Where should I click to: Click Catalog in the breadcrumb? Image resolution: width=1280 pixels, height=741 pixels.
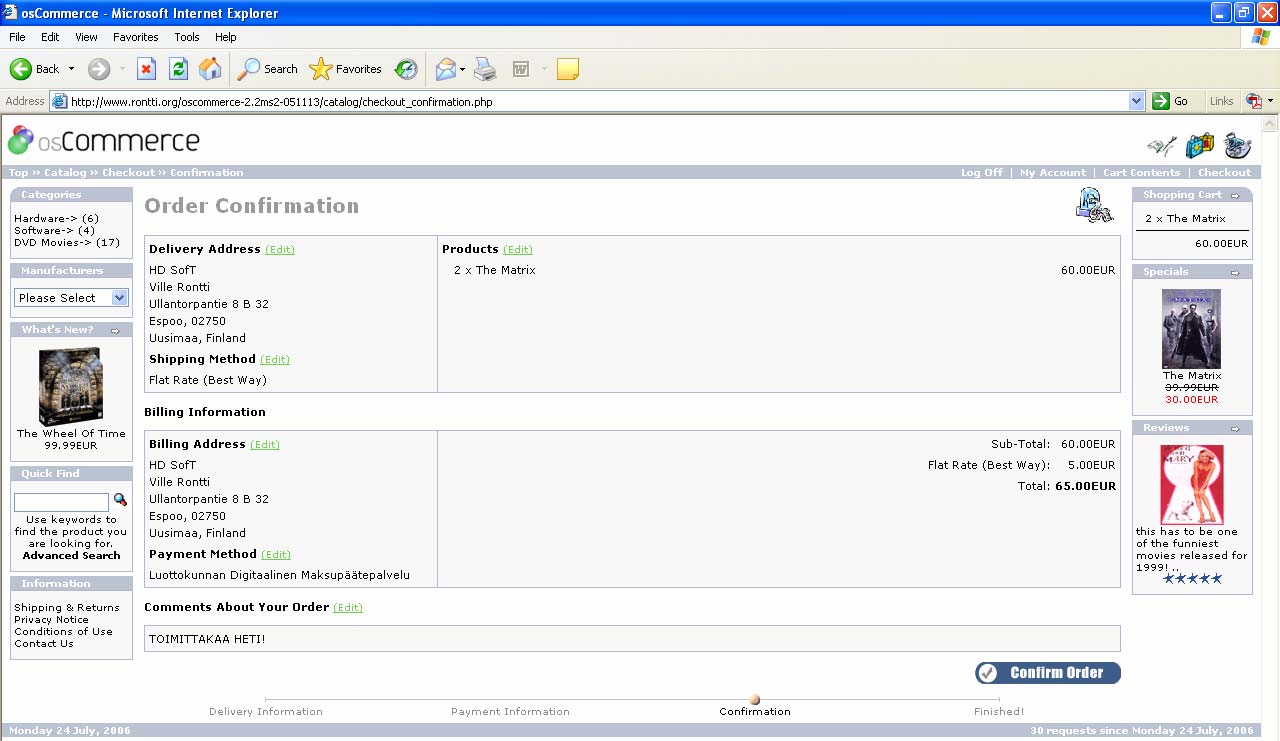coord(65,173)
